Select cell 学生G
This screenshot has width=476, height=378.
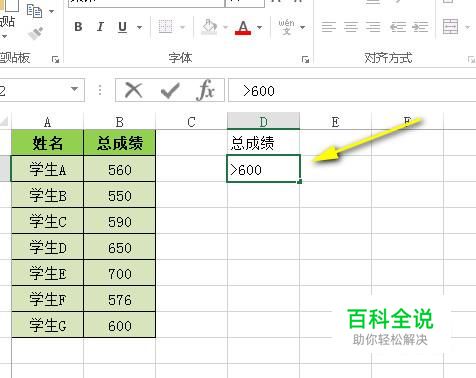(x=47, y=325)
